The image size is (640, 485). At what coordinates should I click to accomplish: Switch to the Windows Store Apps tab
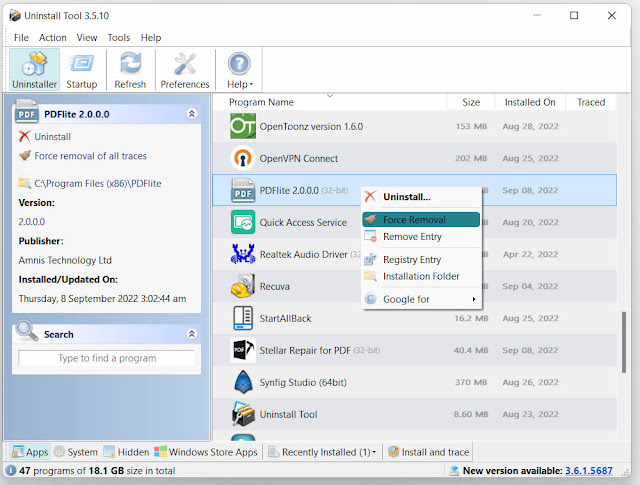(206, 452)
